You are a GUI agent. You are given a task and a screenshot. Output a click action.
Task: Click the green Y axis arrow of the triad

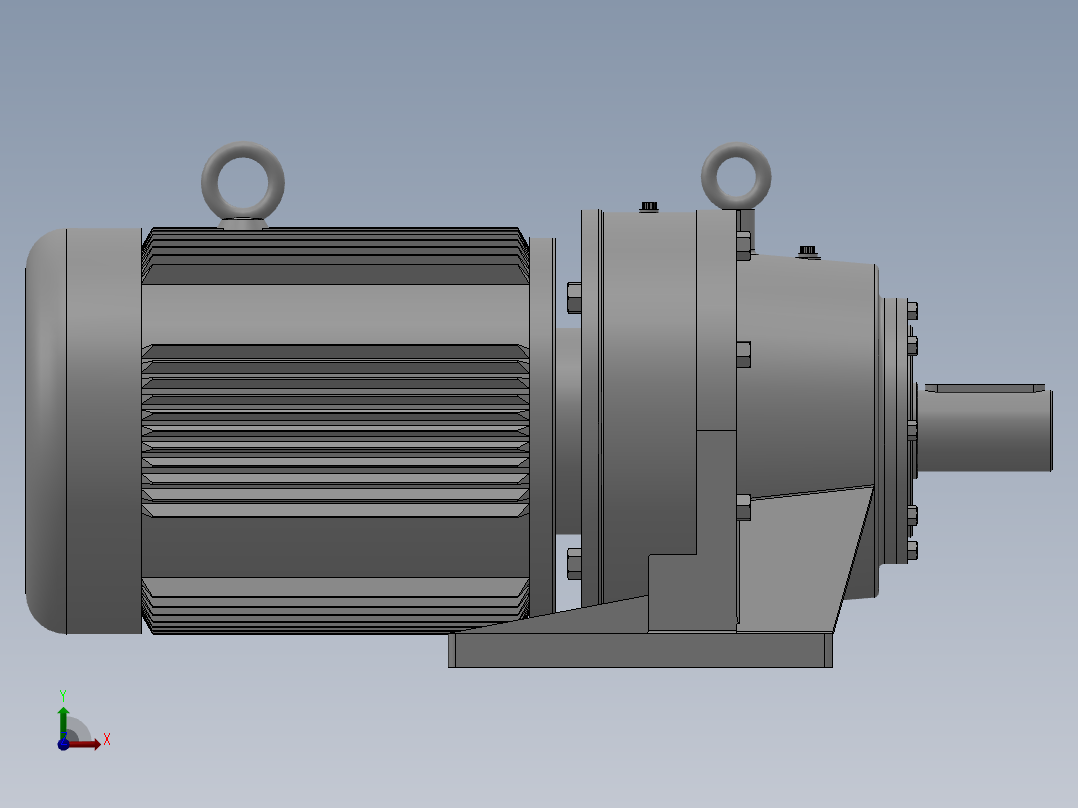(63, 722)
